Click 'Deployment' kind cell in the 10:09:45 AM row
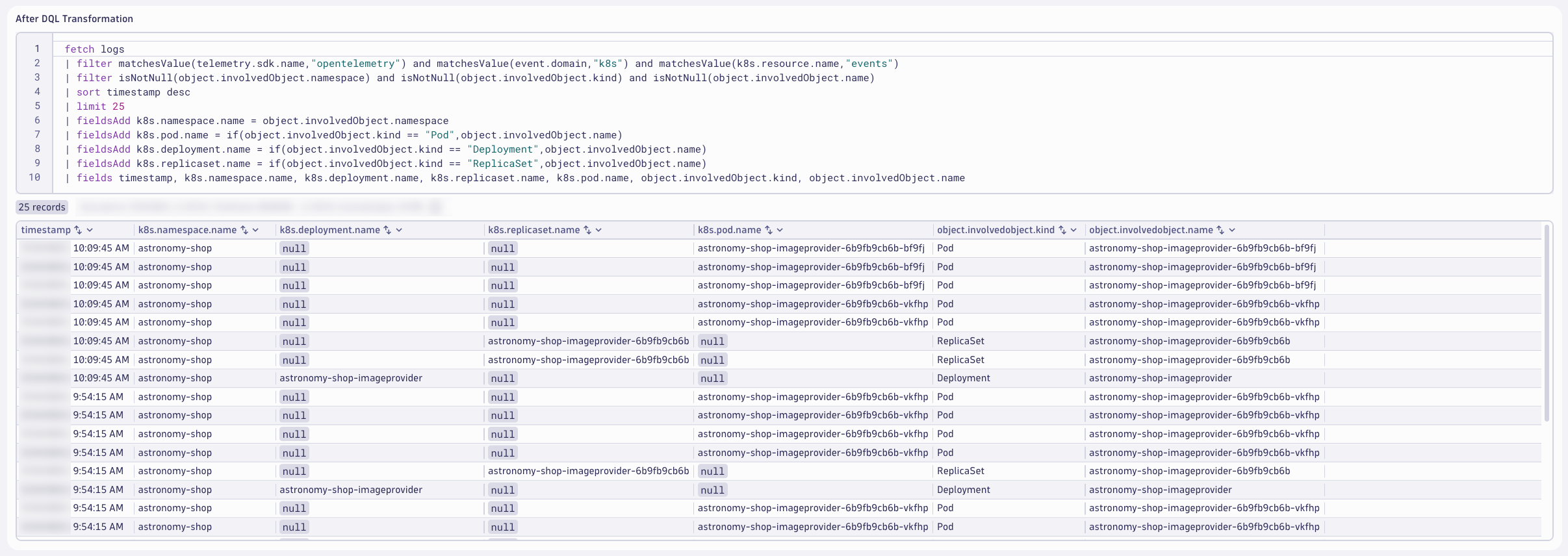The height and width of the screenshot is (556, 1568). [964, 378]
